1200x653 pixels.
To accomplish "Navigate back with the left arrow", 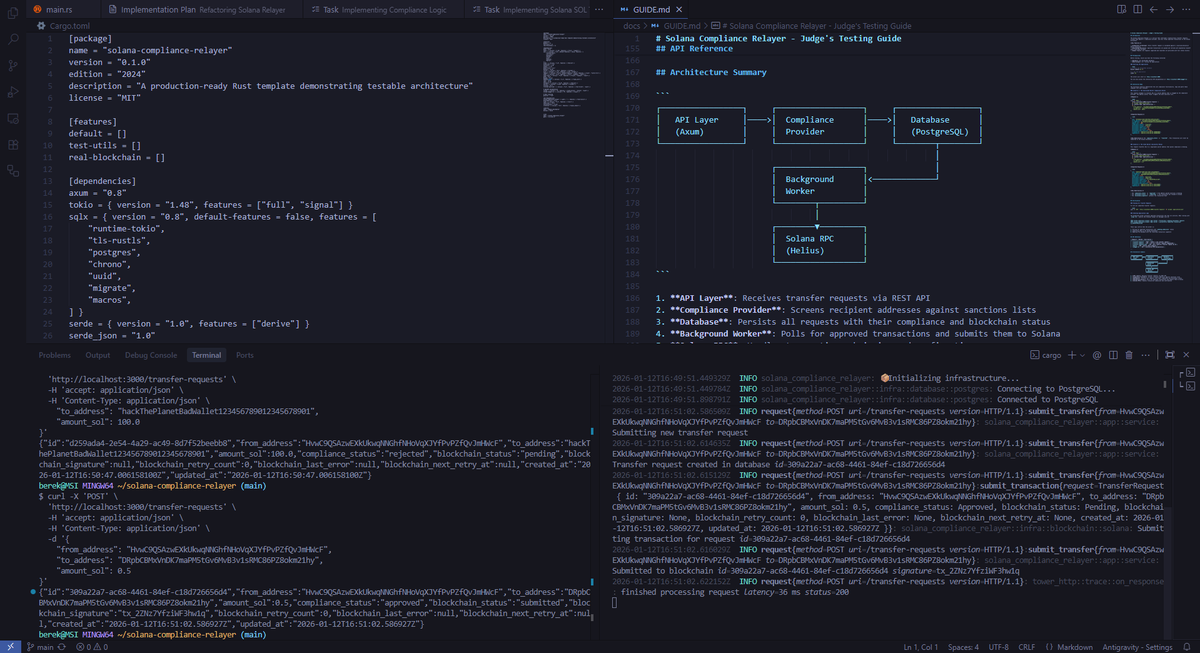I will 1152,9.
